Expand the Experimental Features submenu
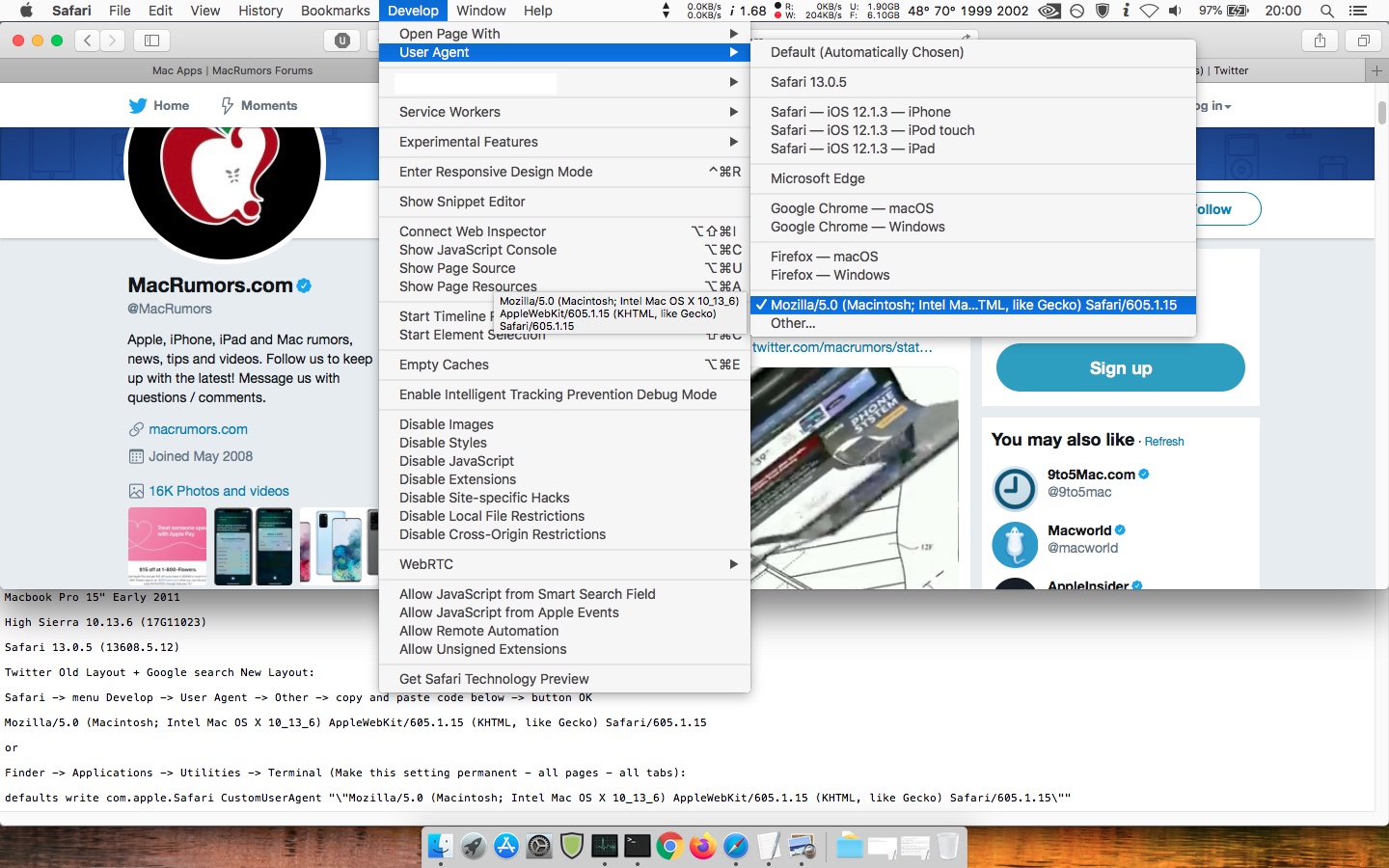 pos(565,142)
